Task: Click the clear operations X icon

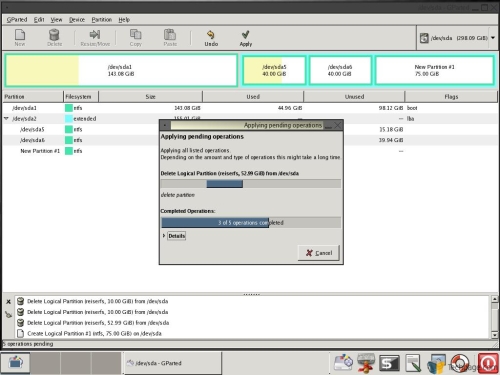Action: coord(8,302)
